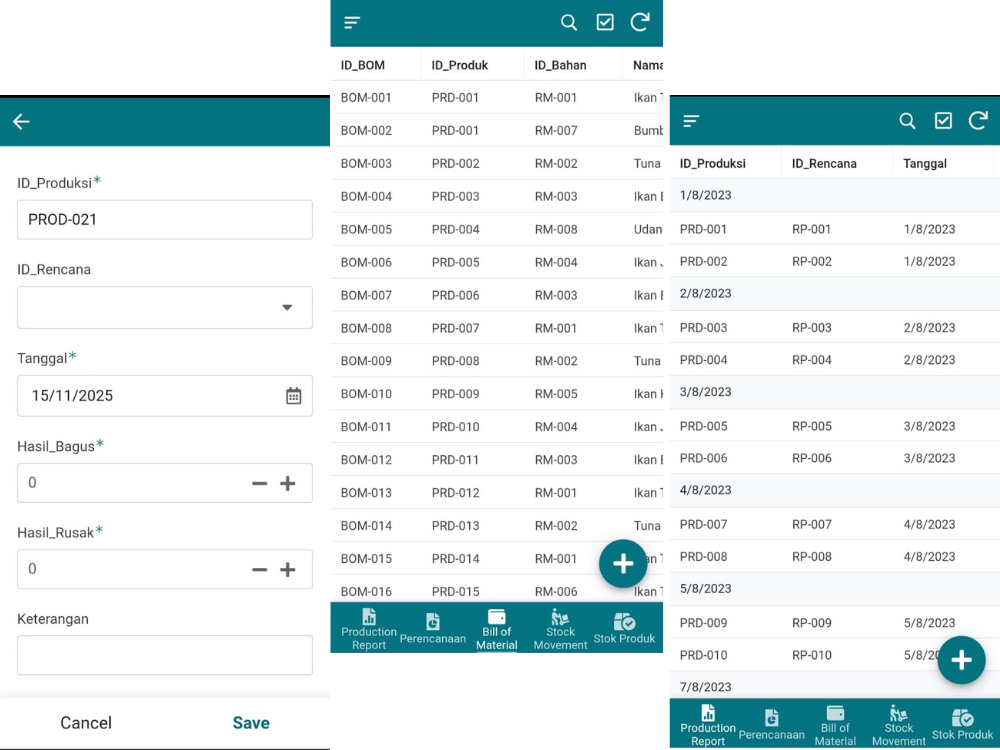
Task: Expand the ID_Rencana dropdown
Action: coord(165,307)
